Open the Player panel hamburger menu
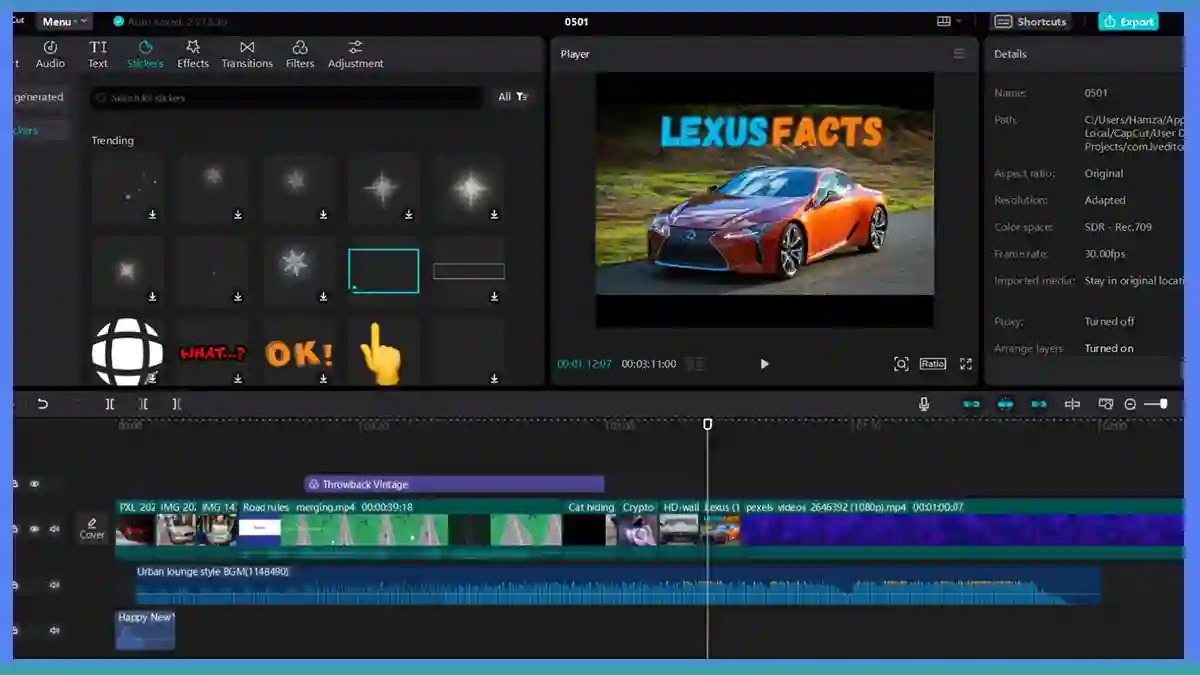 959,54
